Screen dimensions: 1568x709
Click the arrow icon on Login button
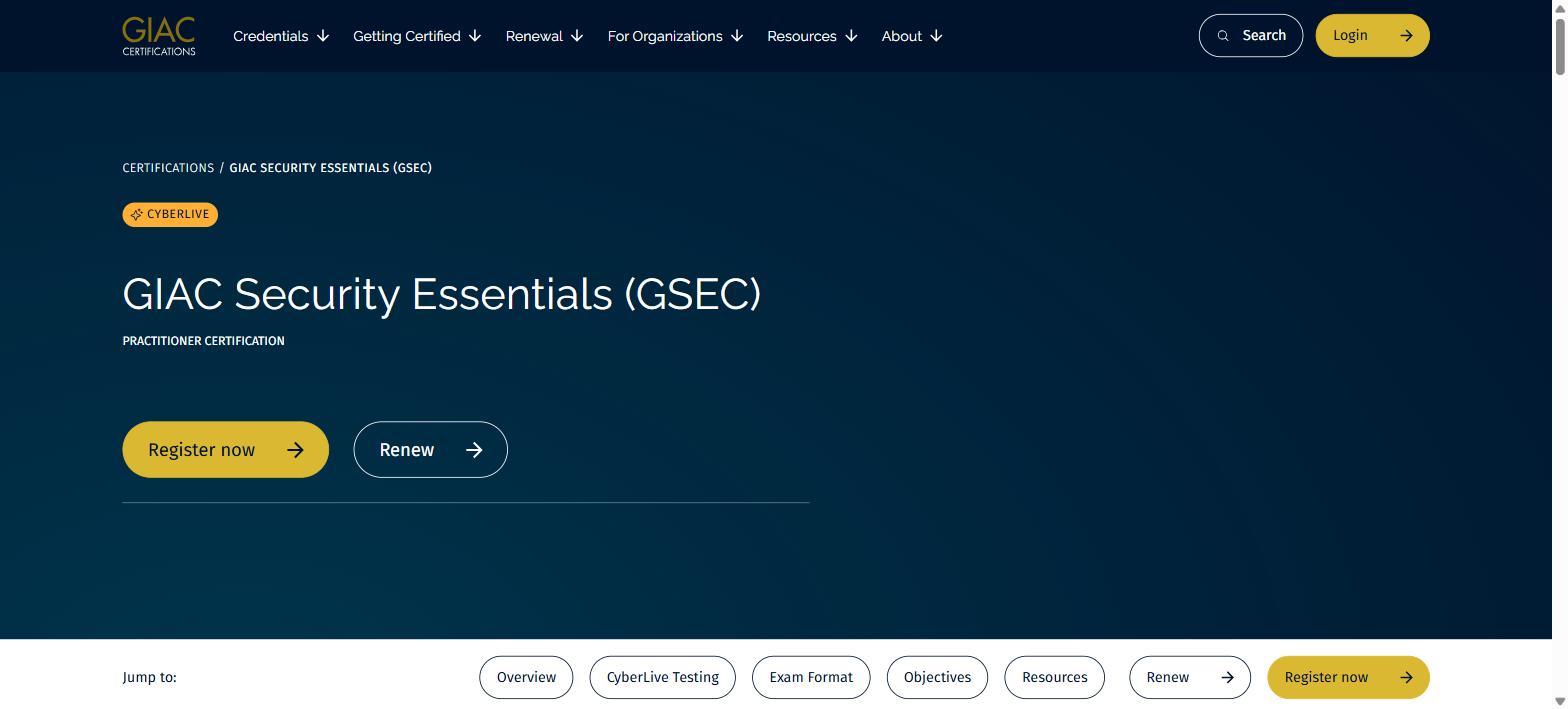tap(1406, 36)
